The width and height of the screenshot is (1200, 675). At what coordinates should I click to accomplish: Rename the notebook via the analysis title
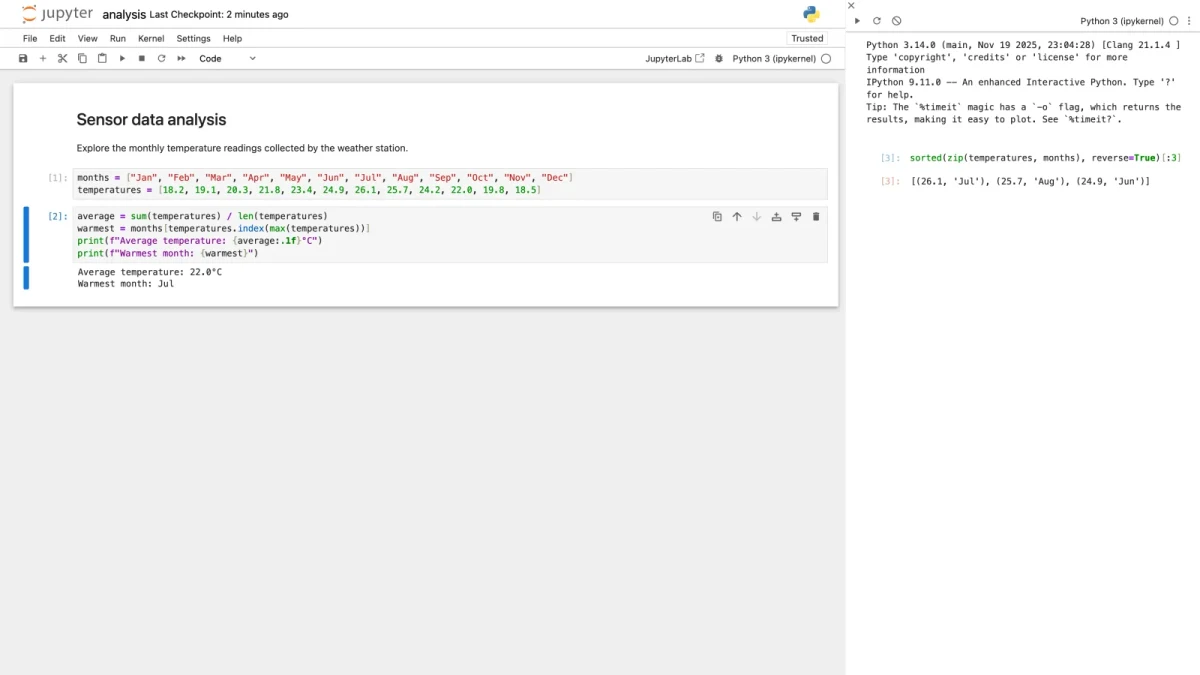tap(124, 15)
